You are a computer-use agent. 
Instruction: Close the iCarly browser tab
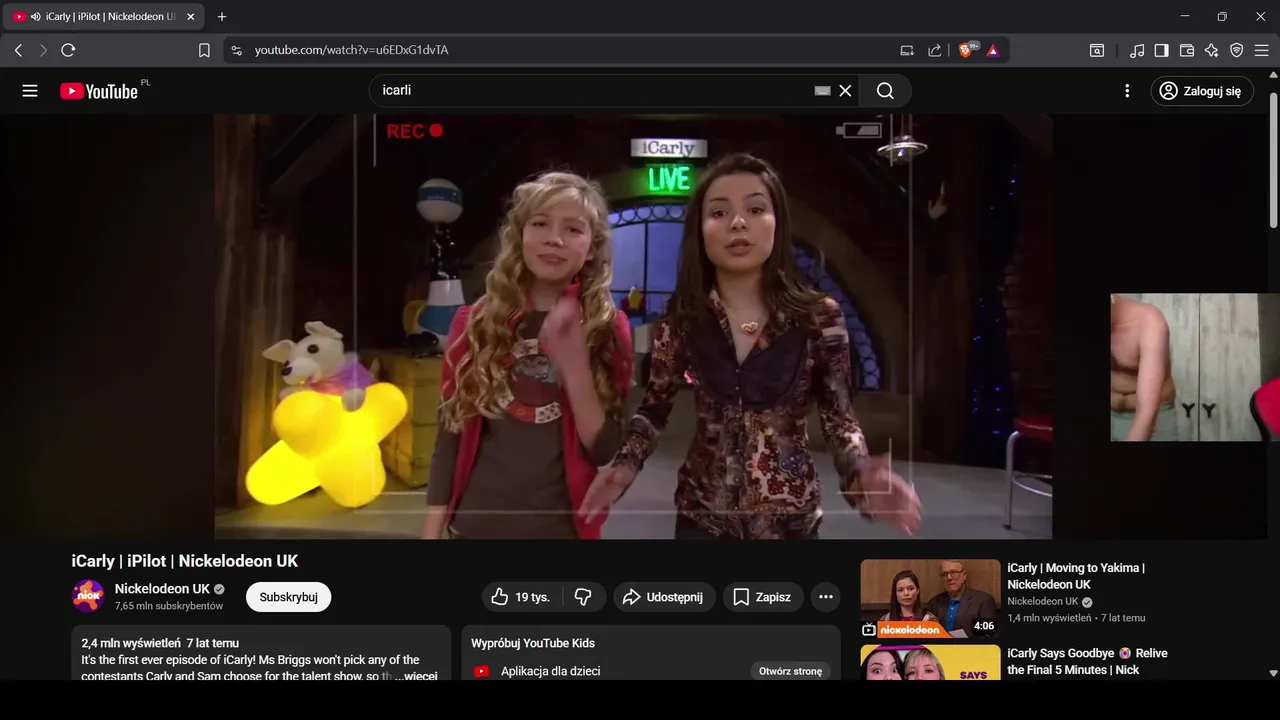tap(190, 17)
